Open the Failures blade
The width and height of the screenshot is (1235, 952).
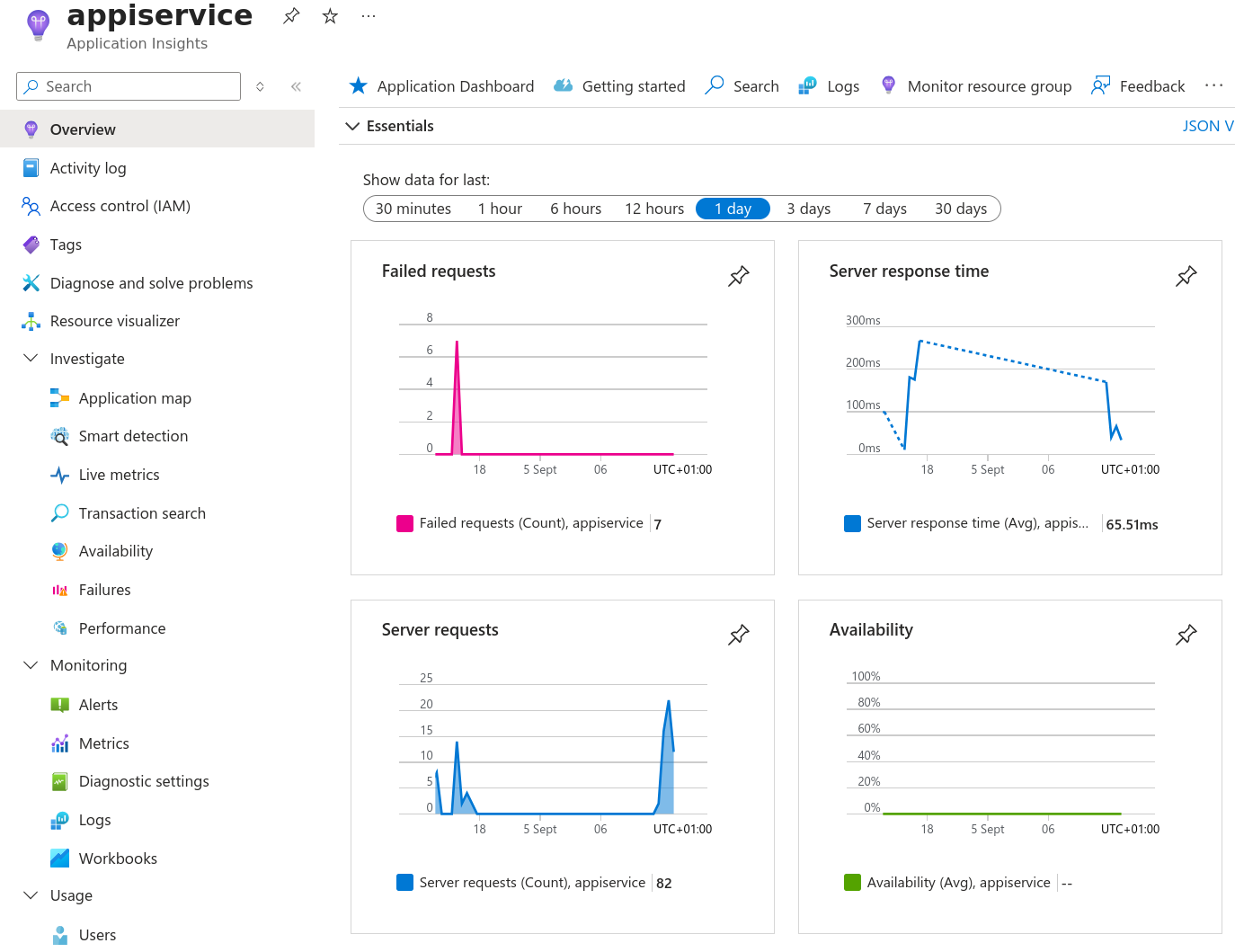[105, 590]
